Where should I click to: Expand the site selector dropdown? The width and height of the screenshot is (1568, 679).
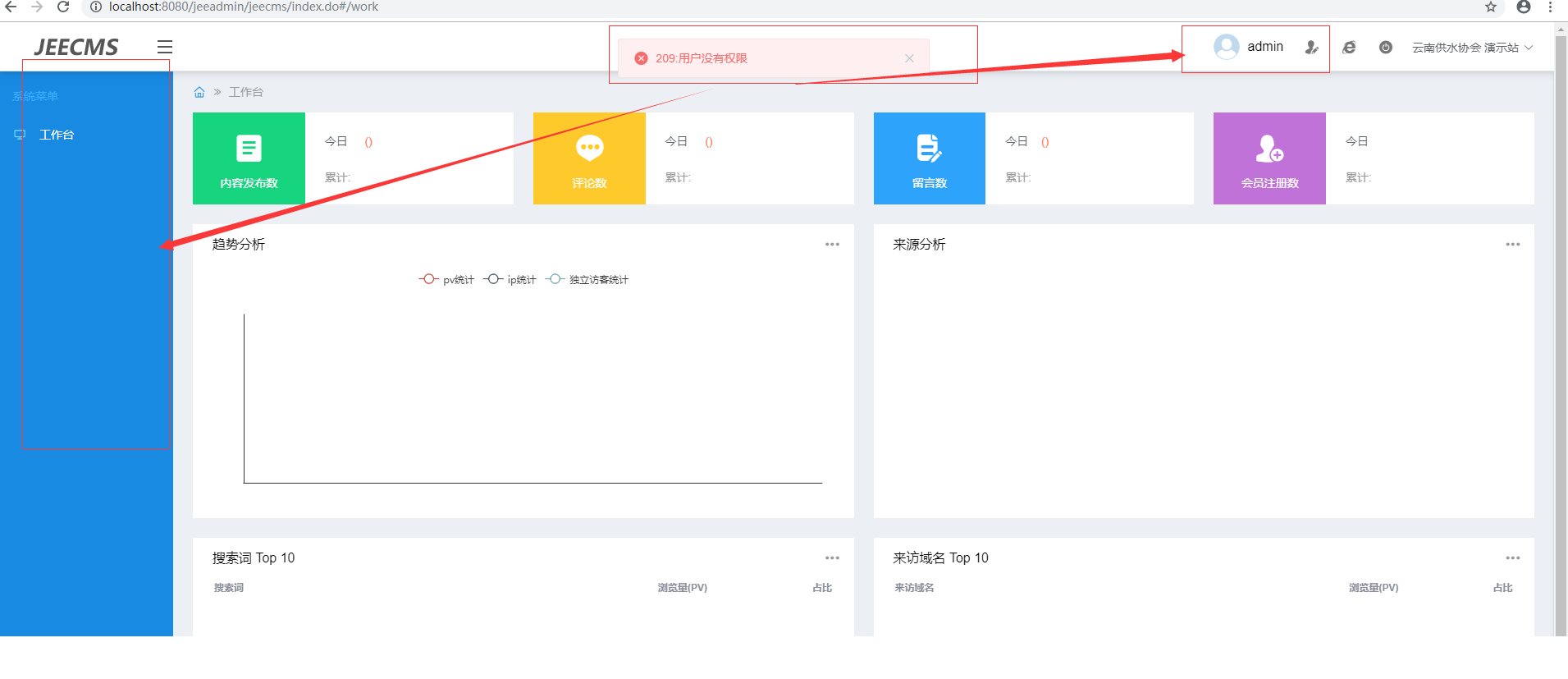coord(1472,48)
